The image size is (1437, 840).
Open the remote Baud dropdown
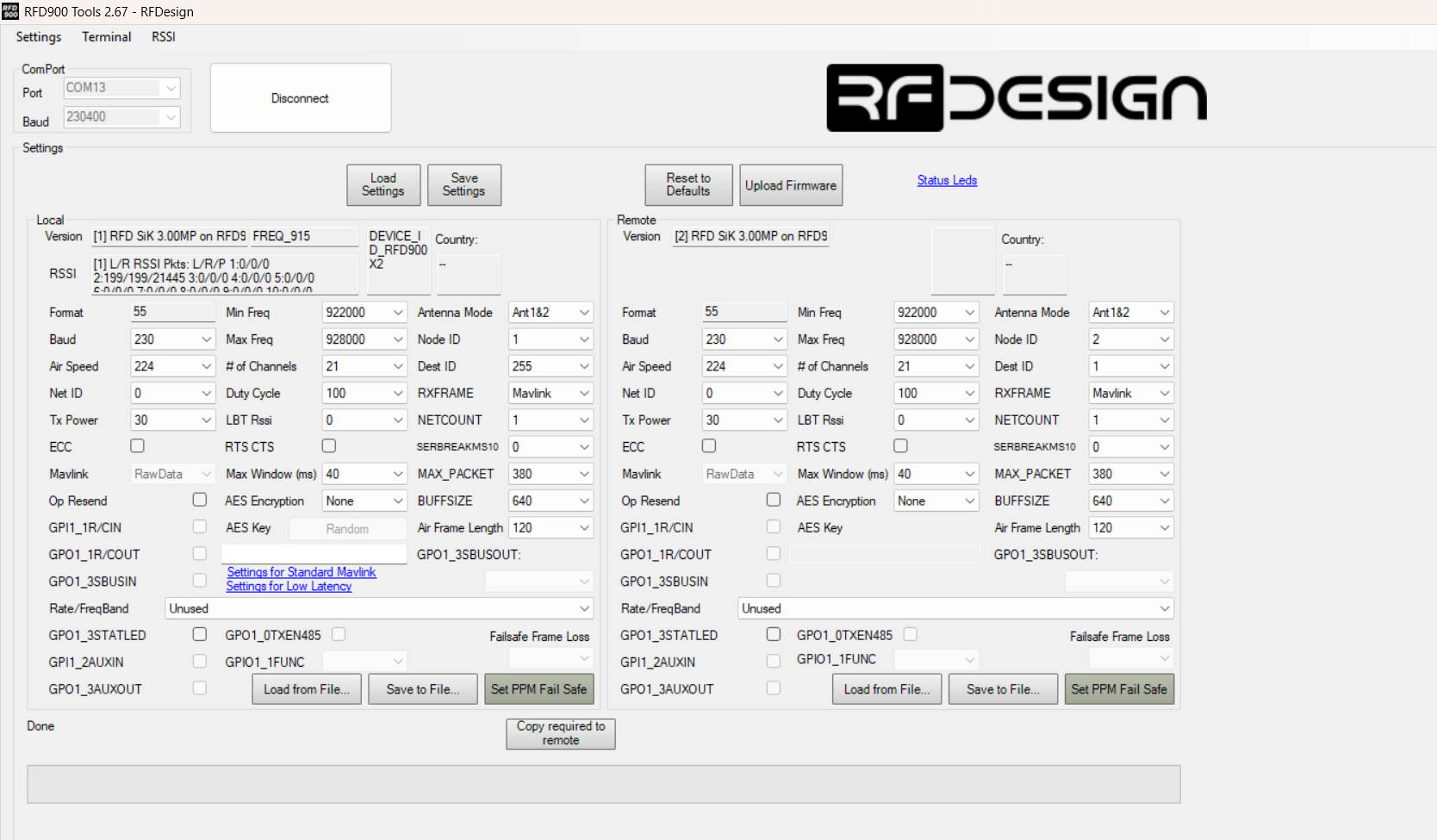(744, 339)
